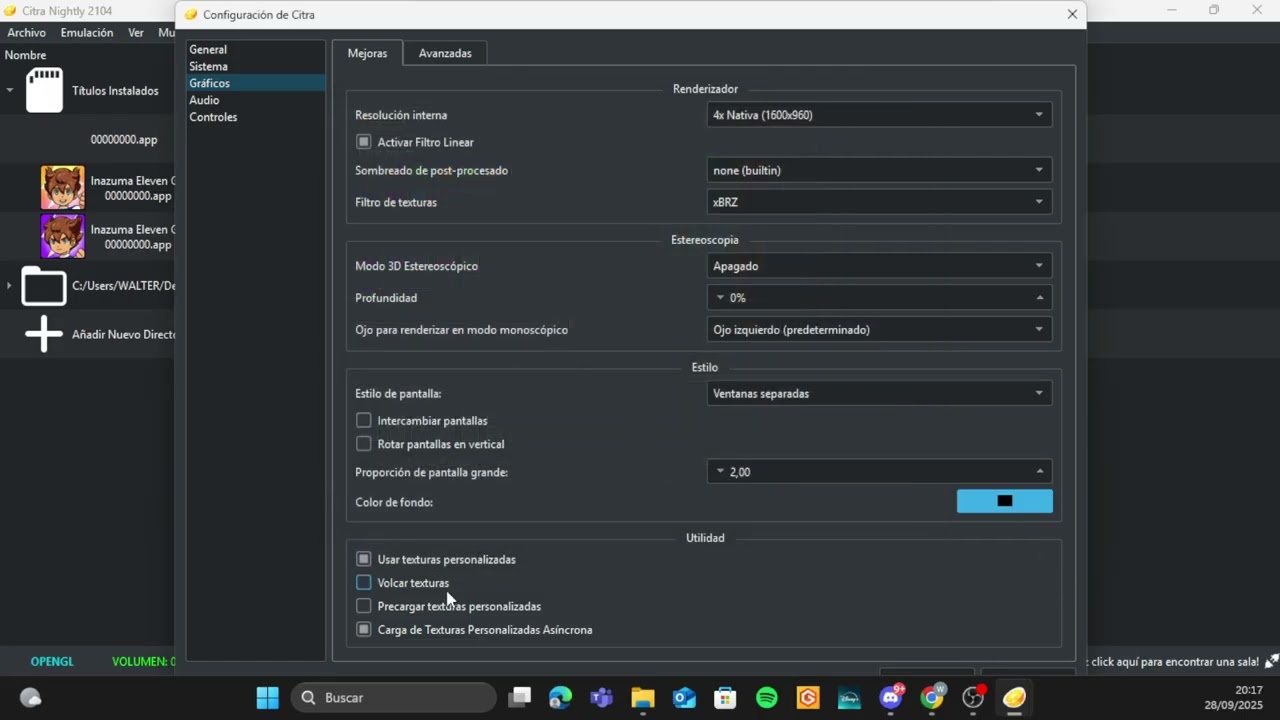Open the Modo 3D Estereoscópico dropdown

(879, 266)
